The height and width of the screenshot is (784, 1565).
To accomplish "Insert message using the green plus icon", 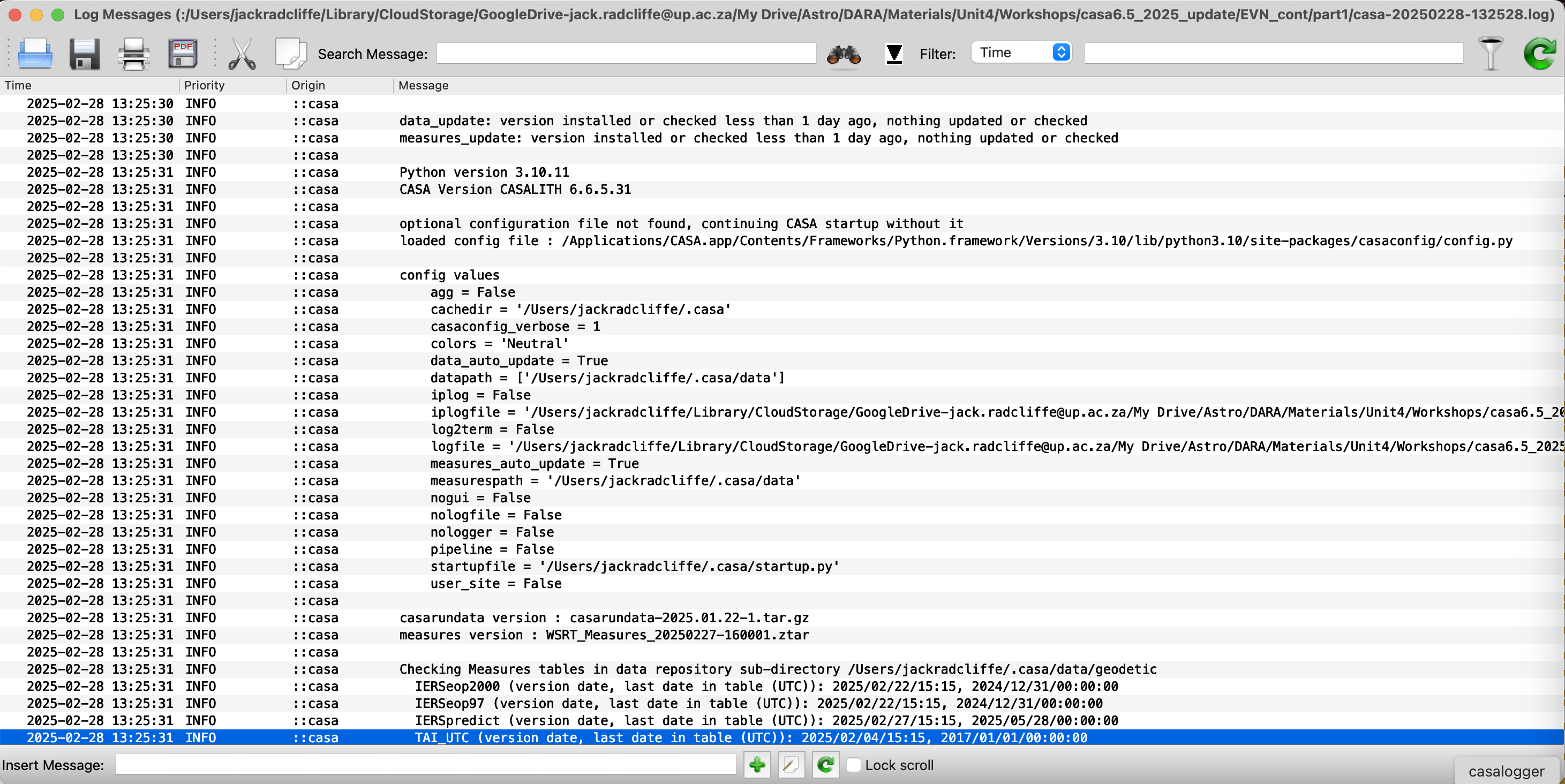I will pos(757,765).
